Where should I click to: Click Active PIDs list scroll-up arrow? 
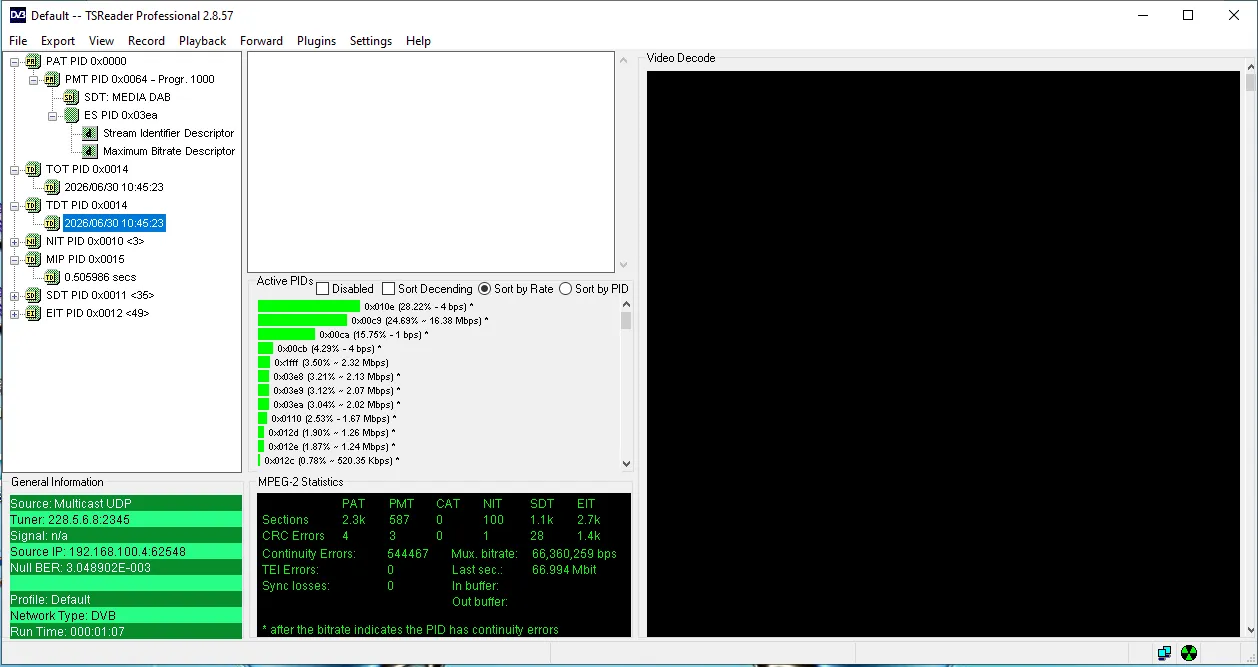pyautogui.click(x=626, y=305)
